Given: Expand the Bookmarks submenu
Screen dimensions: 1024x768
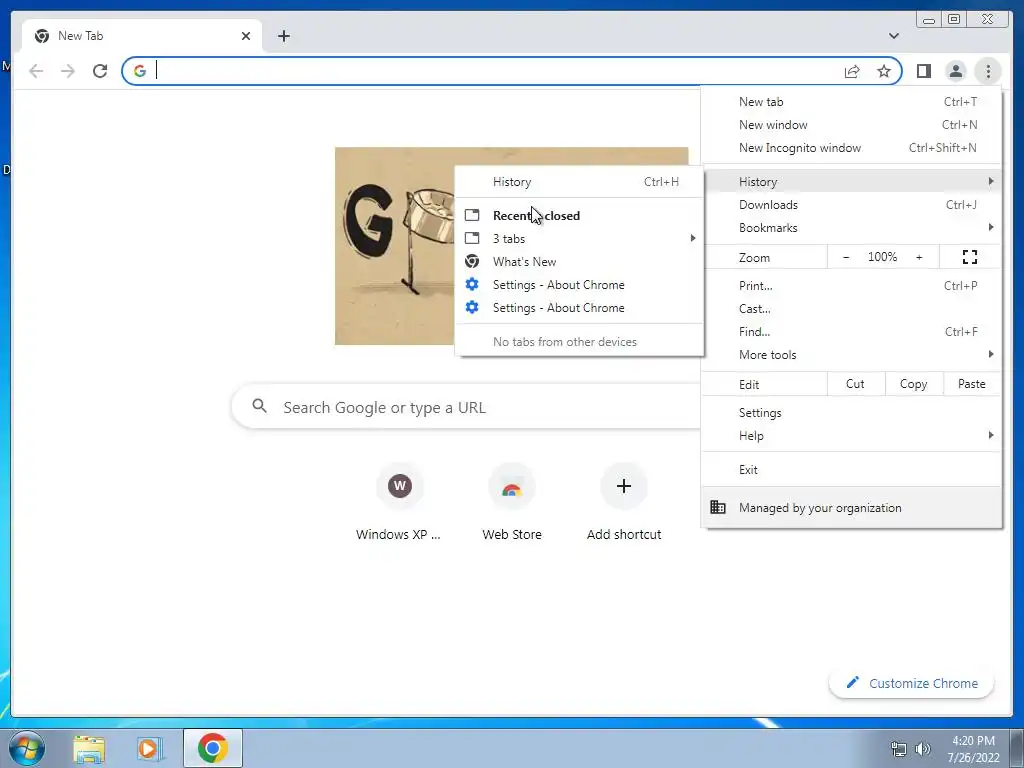Looking at the screenshot, I should [852, 227].
